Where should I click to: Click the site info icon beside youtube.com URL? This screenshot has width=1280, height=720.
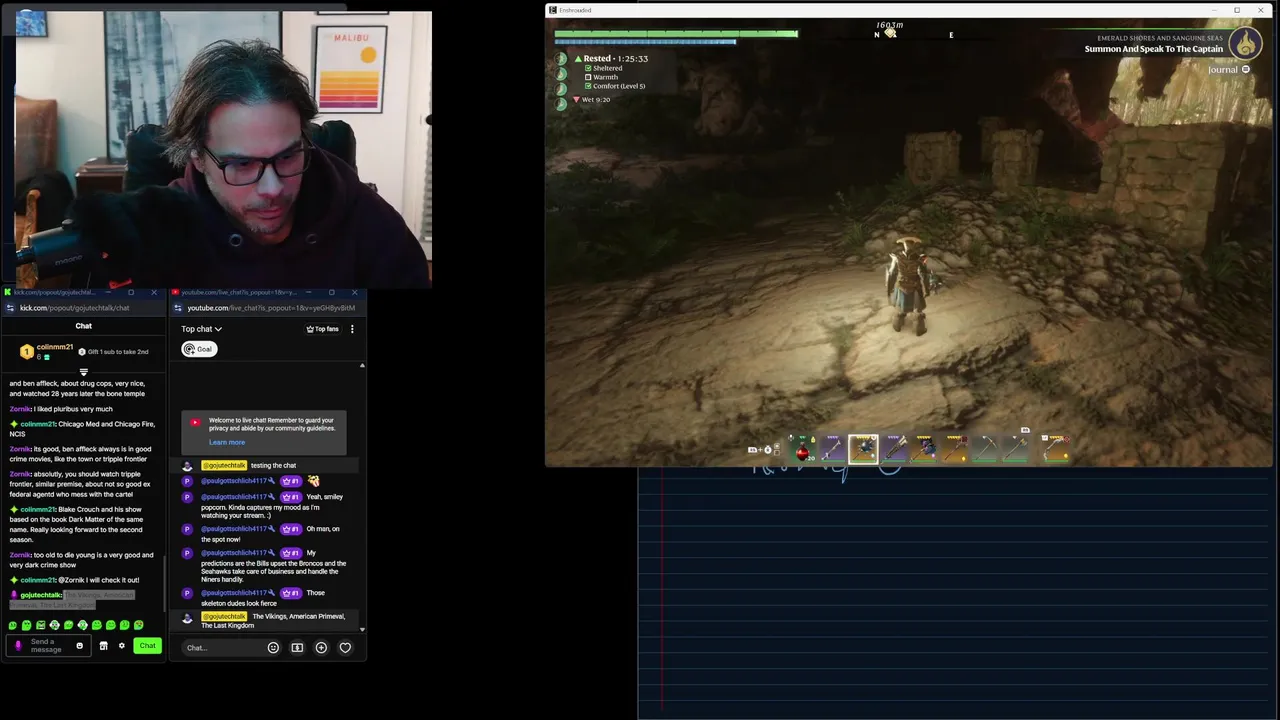177,308
